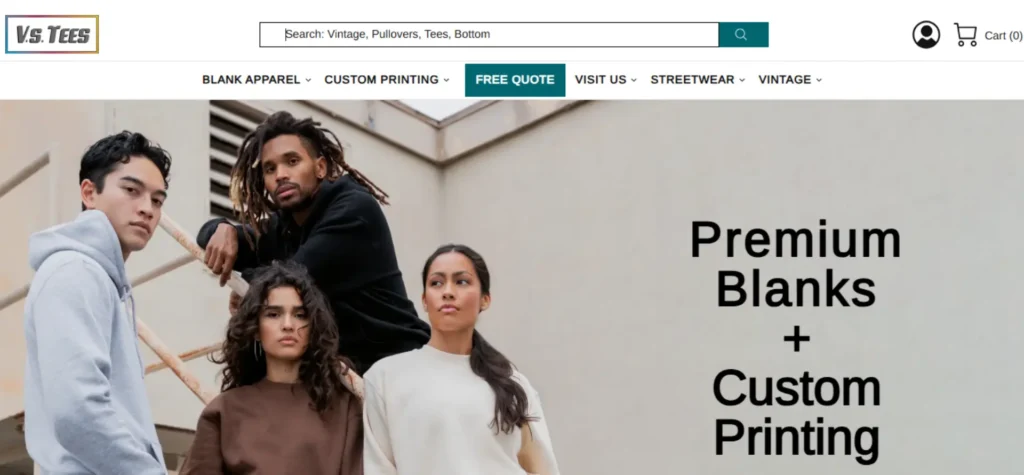The width and height of the screenshot is (1024, 475).
Task: Expand Blank Apparel dropdown chevron
Action: pyautogui.click(x=308, y=80)
